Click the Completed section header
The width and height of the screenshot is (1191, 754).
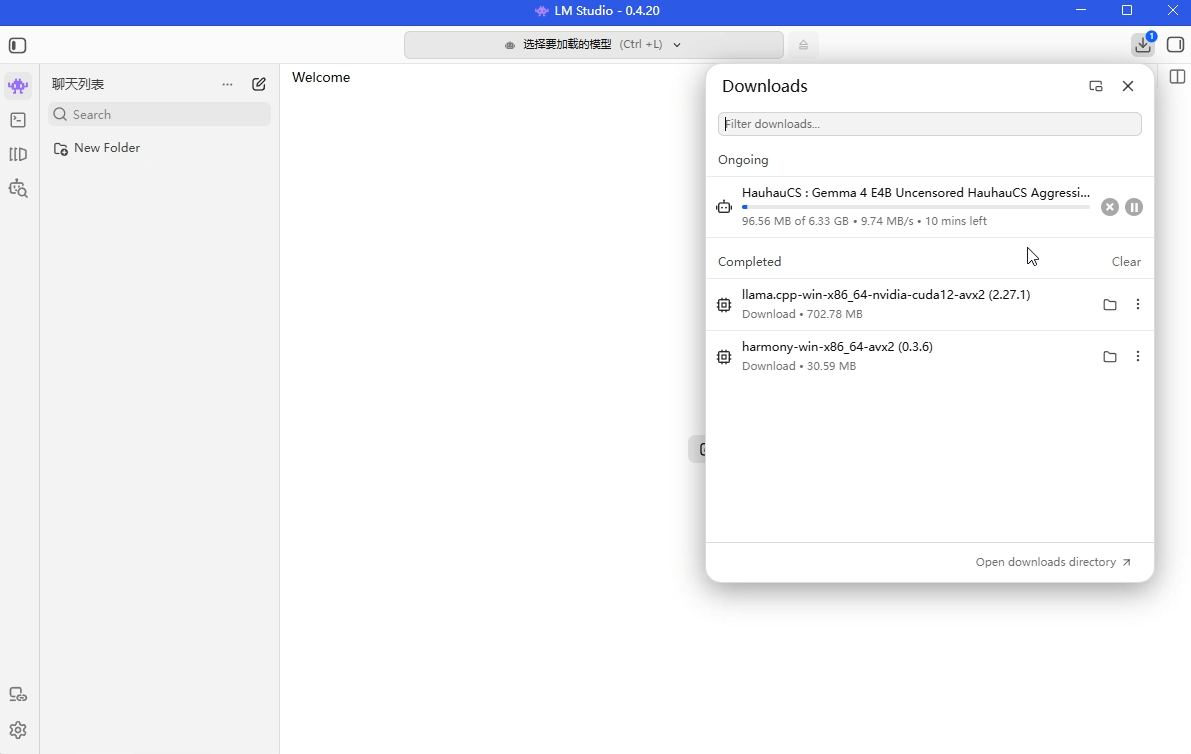(749, 261)
